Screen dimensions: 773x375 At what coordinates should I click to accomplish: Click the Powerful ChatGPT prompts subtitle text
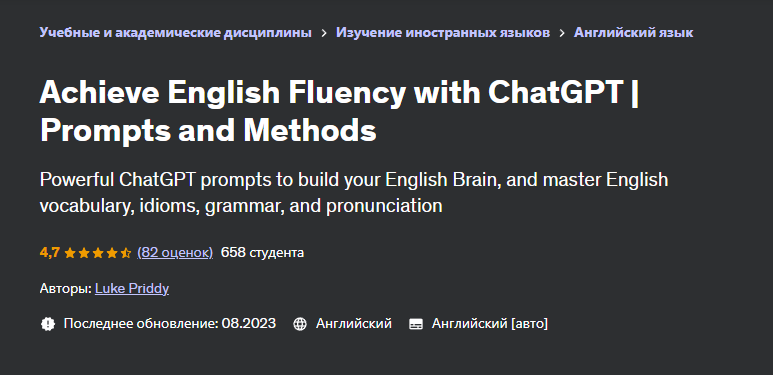pos(353,193)
